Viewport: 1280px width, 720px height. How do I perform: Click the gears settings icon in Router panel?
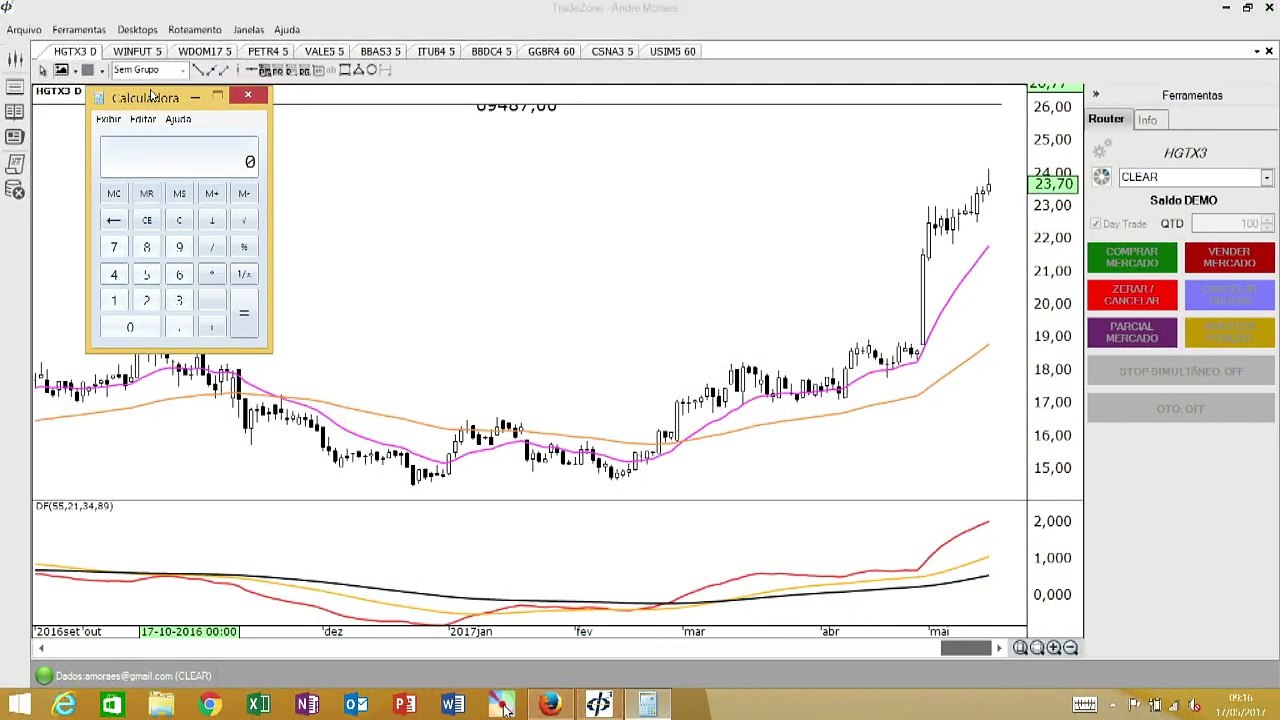click(x=1101, y=151)
